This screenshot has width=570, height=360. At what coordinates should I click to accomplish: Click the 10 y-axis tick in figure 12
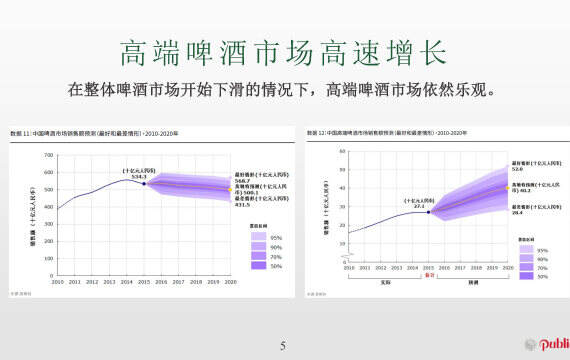click(x=342, y=244)
